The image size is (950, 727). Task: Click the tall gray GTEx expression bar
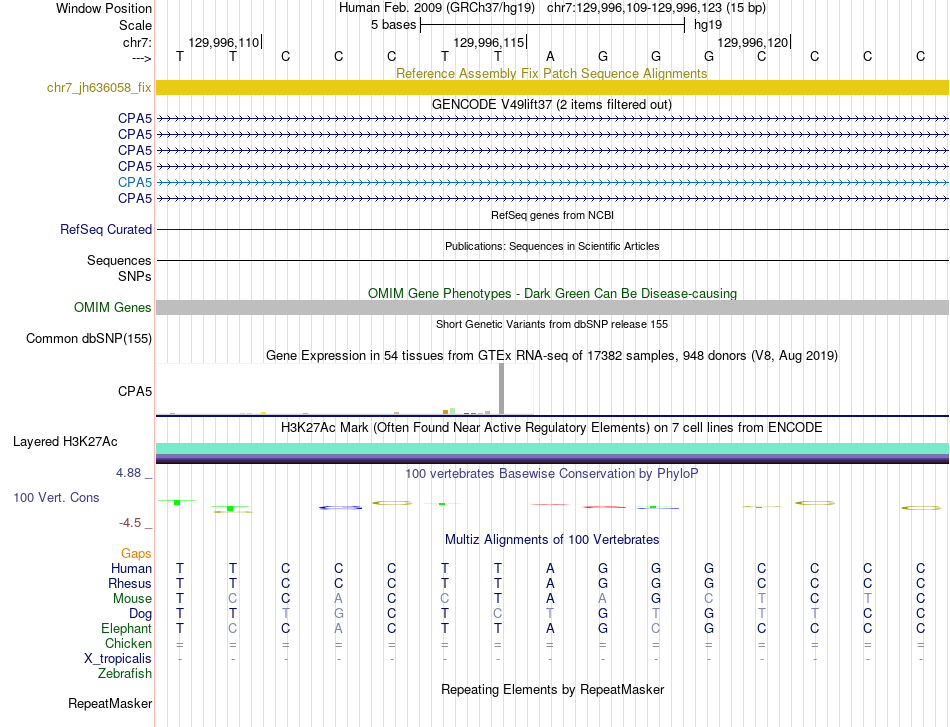tap(501, 389)
